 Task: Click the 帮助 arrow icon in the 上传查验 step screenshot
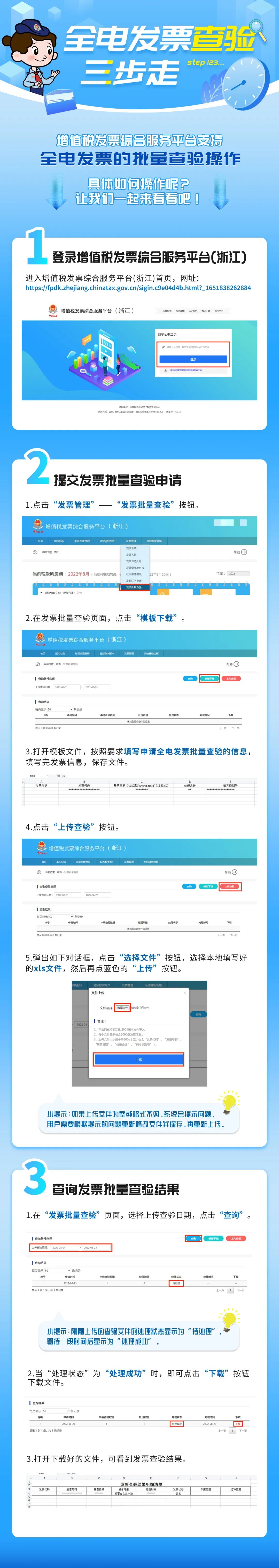click(x=235, y=872)
